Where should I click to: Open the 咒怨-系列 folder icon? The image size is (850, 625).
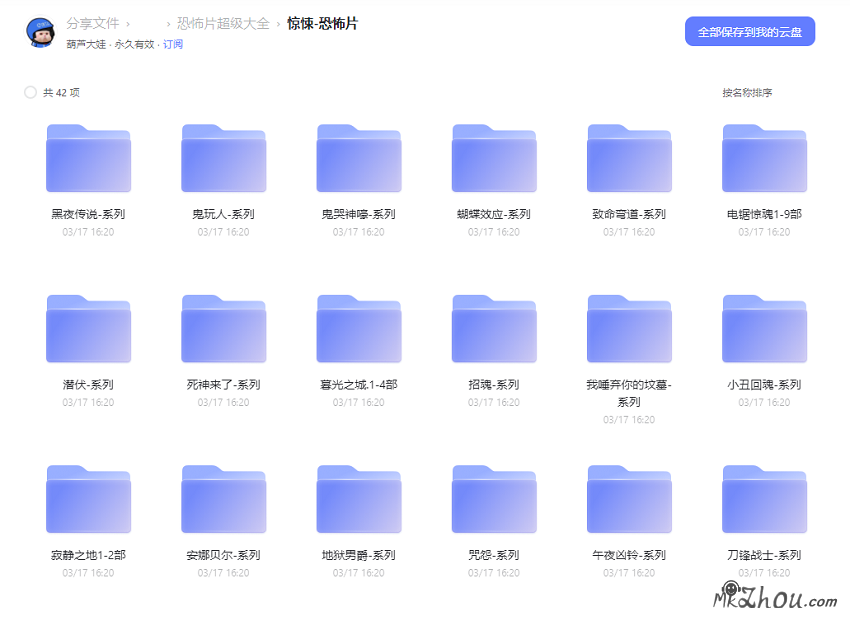point(494,499)
